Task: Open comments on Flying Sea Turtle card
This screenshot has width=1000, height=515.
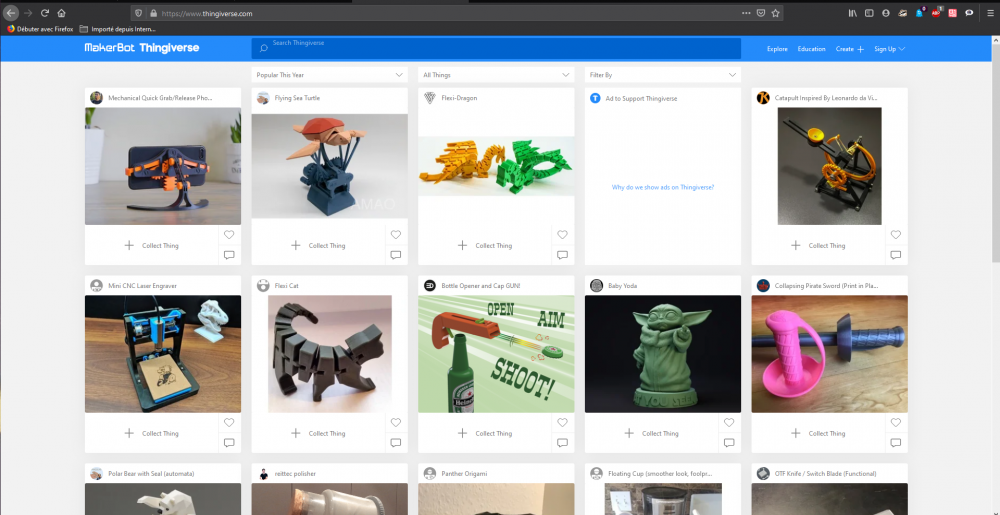Action: click(x=395, y=255)
